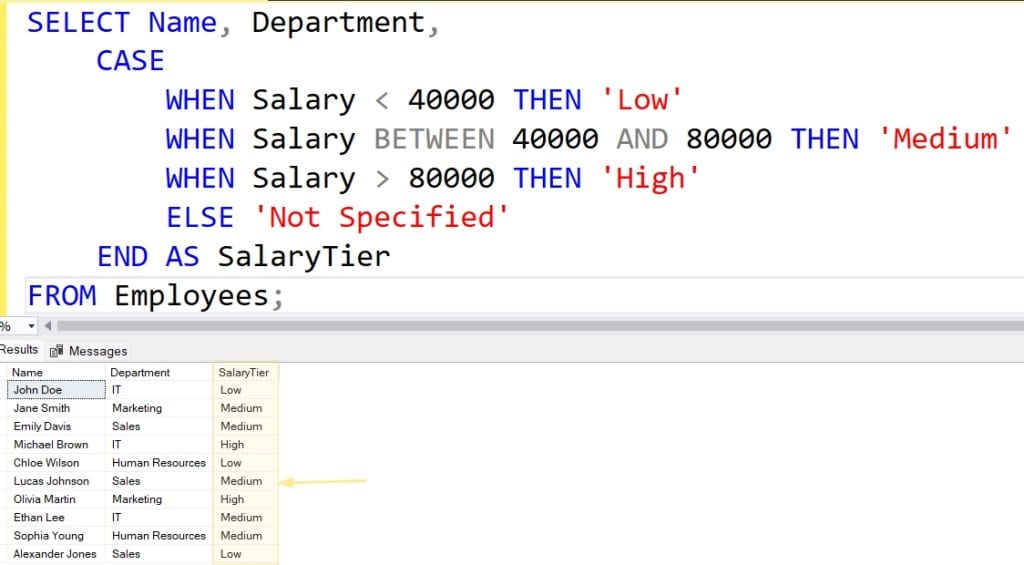Click Michael Brown's High salary tier cell

pyautogui.click(x=246, y=445)
